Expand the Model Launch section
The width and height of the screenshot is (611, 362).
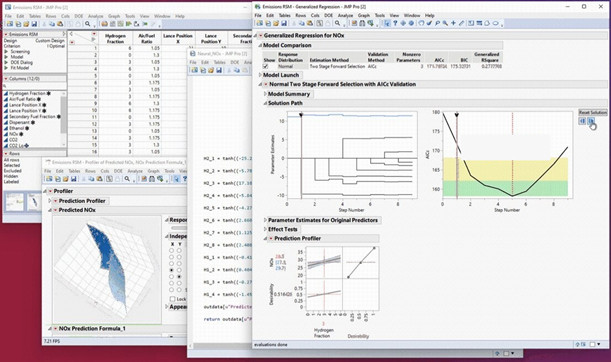point(260,75)
